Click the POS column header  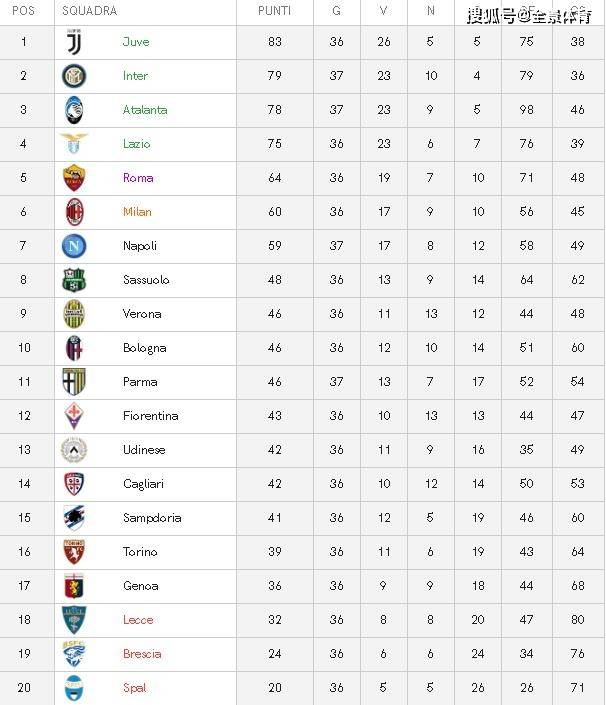click(x=23, y=11)
